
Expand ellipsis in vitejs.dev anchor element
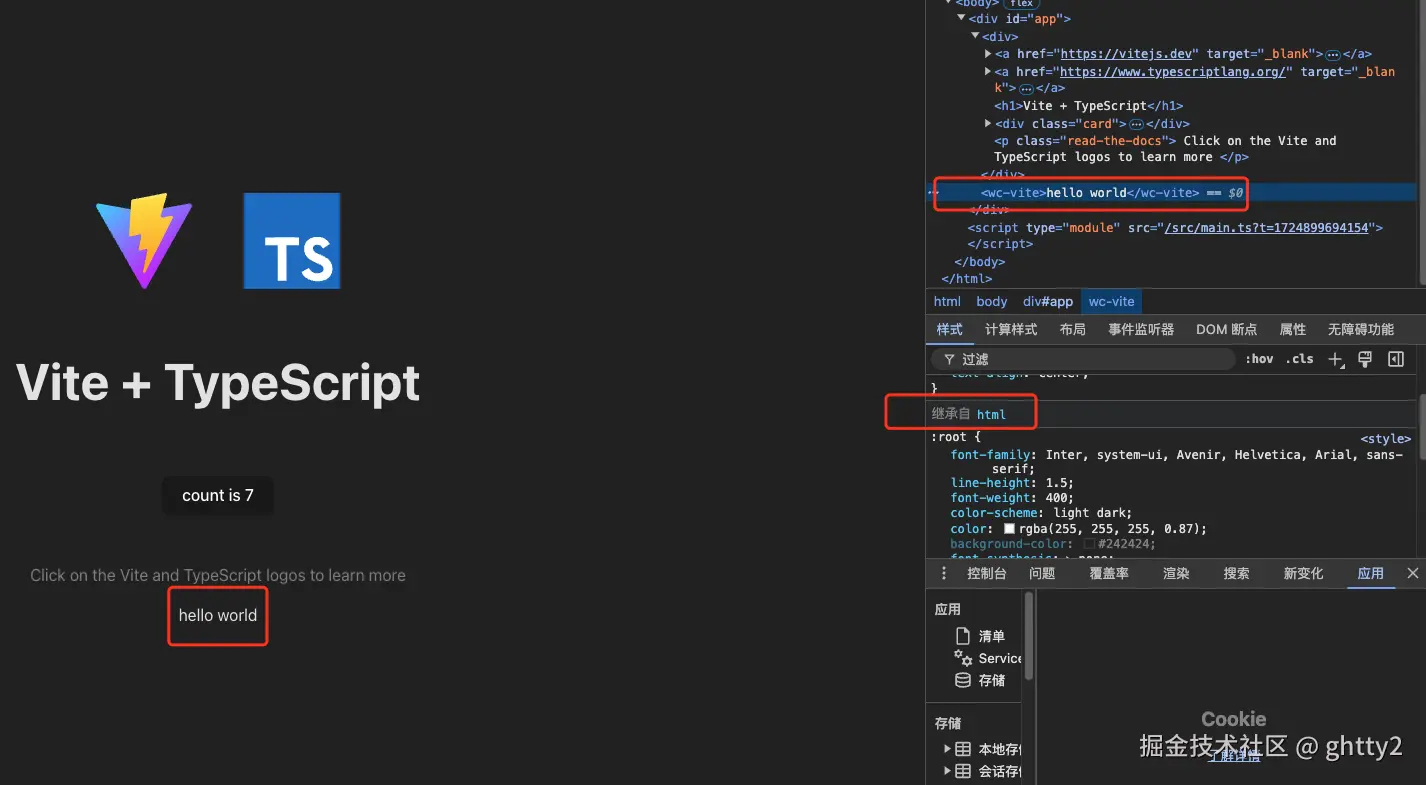1333,55
